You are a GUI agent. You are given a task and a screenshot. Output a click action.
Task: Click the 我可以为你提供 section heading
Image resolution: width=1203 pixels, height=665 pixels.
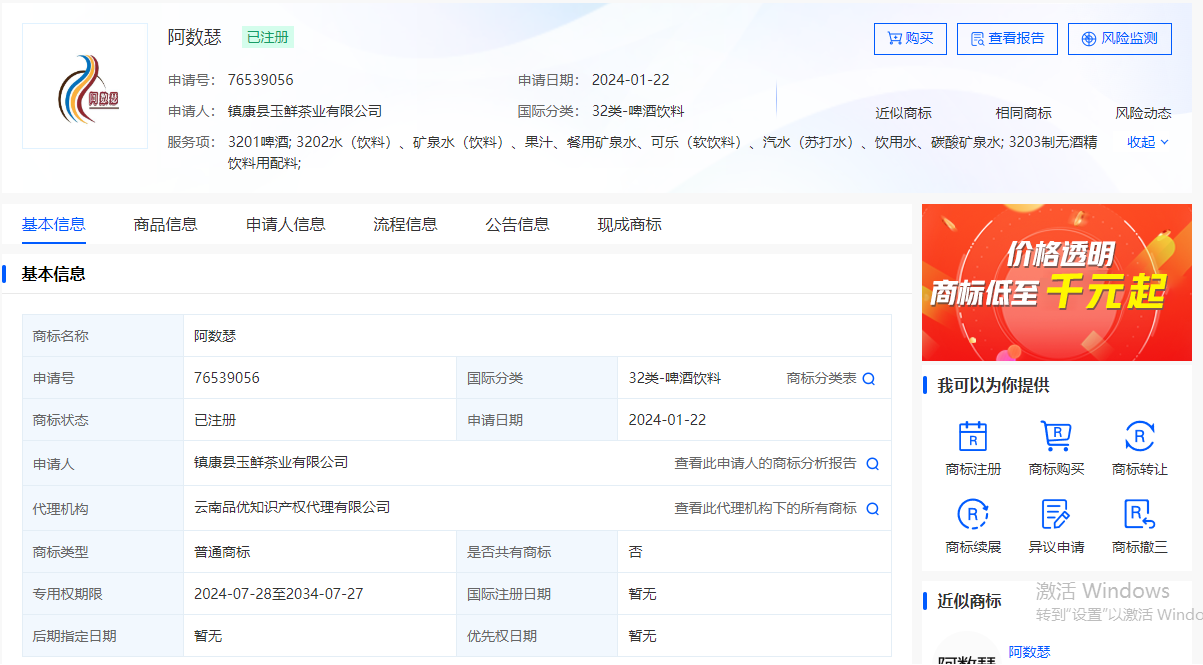[993, 385]
